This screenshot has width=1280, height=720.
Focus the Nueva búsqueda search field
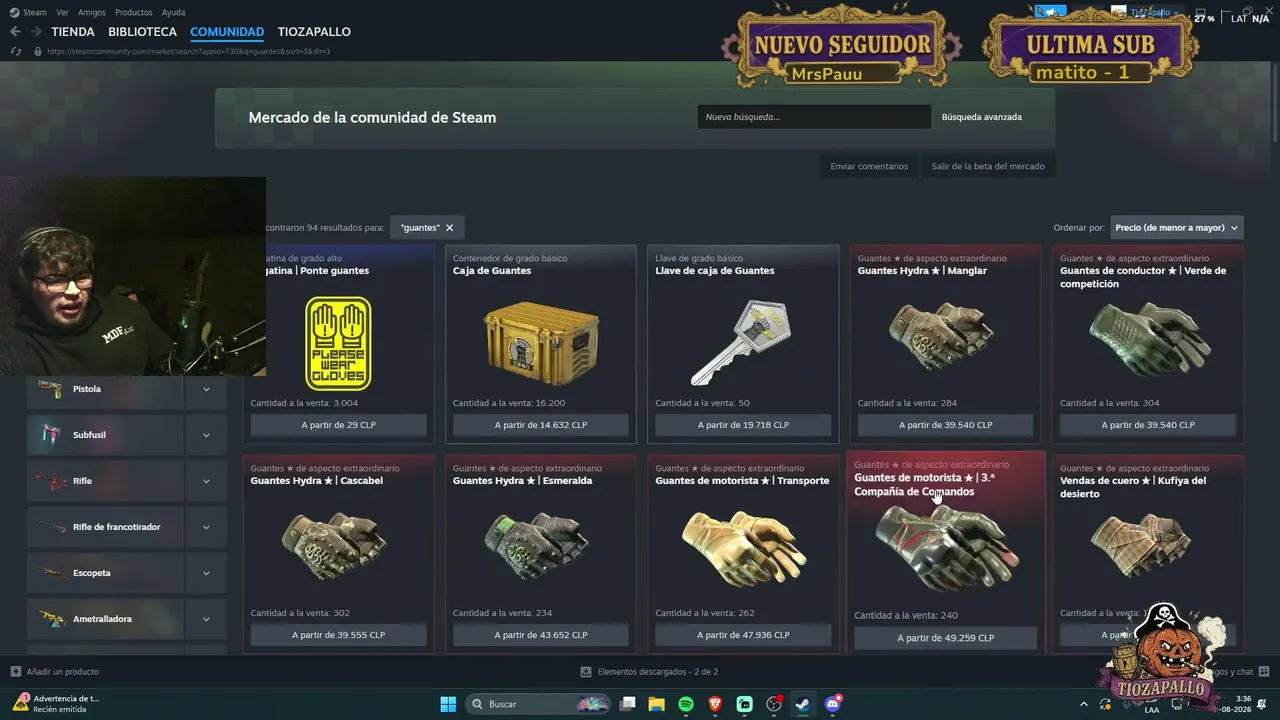tap(814, 117)
